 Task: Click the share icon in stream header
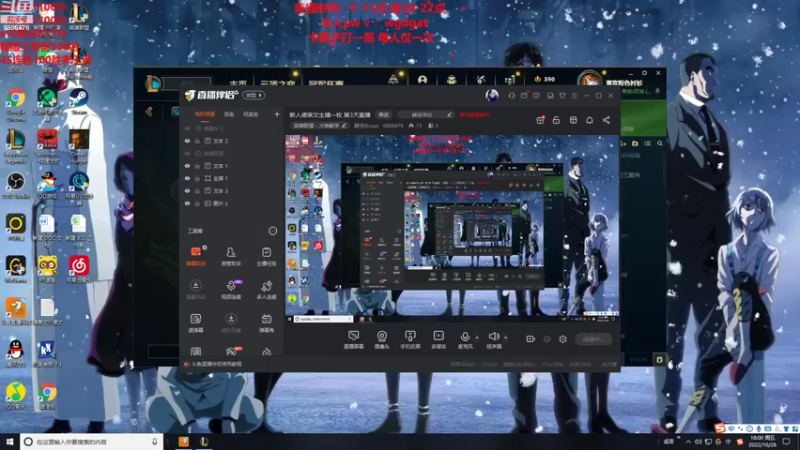pos(606,120)
